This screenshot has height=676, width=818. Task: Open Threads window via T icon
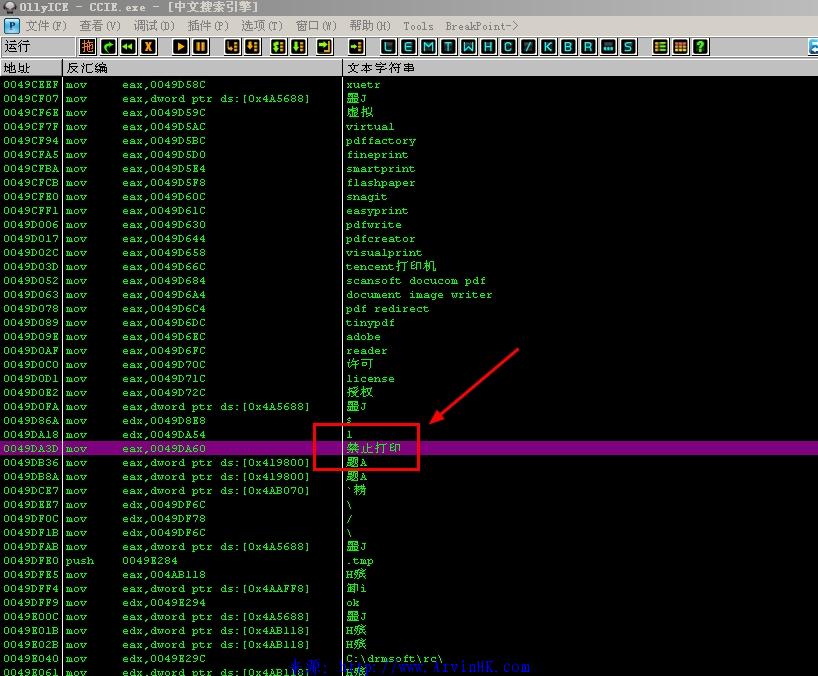pos(448,47)
